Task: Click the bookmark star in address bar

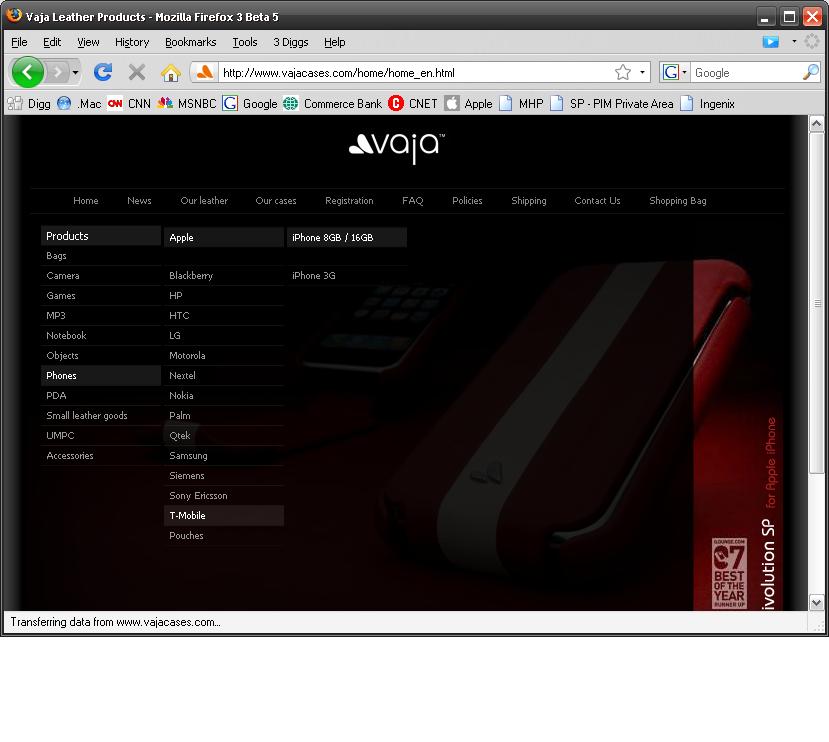Action: click(623, 72)
